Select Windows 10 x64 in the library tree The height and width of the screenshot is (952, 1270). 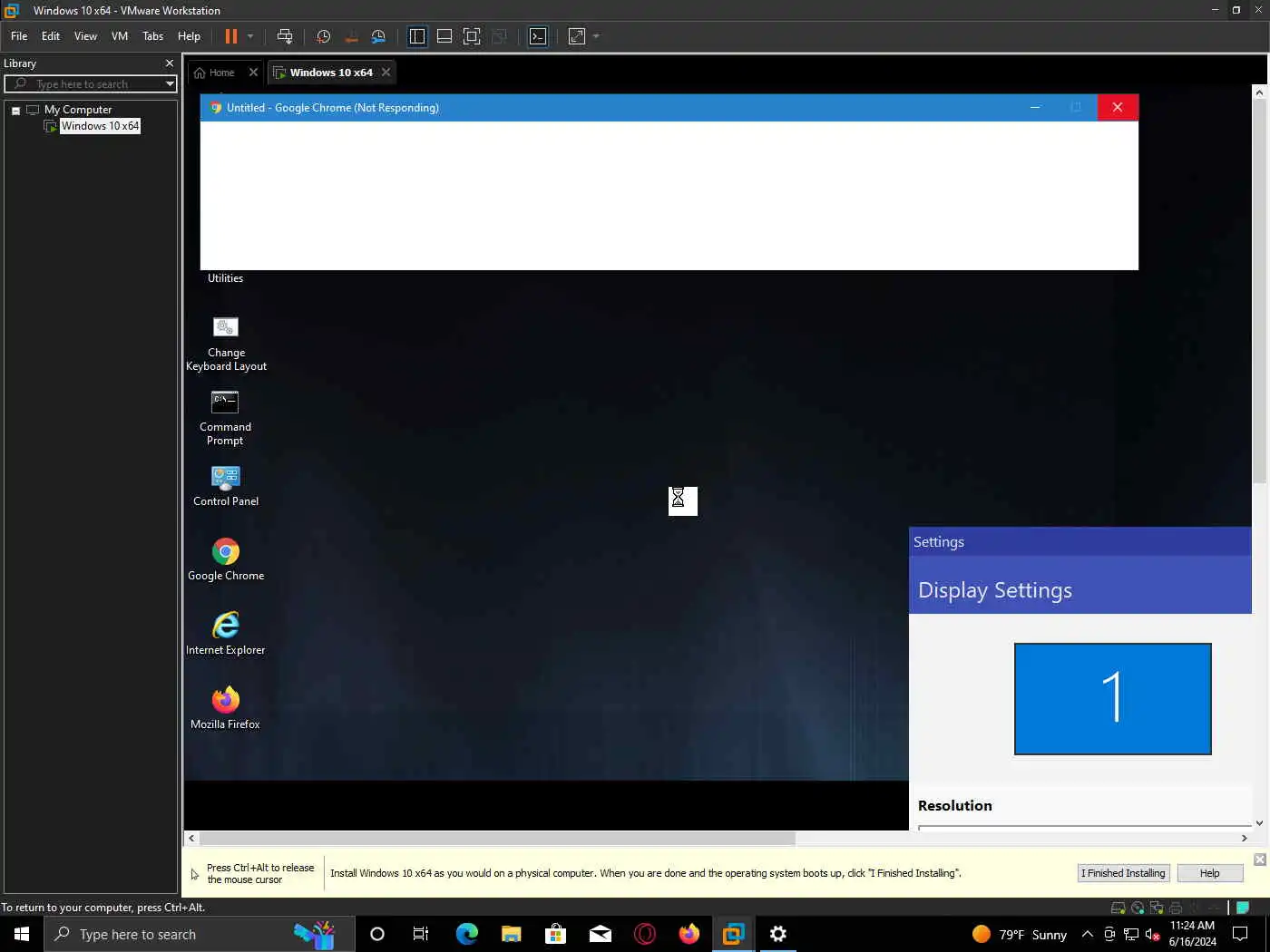pyautogui.click(x=100, y=126)
